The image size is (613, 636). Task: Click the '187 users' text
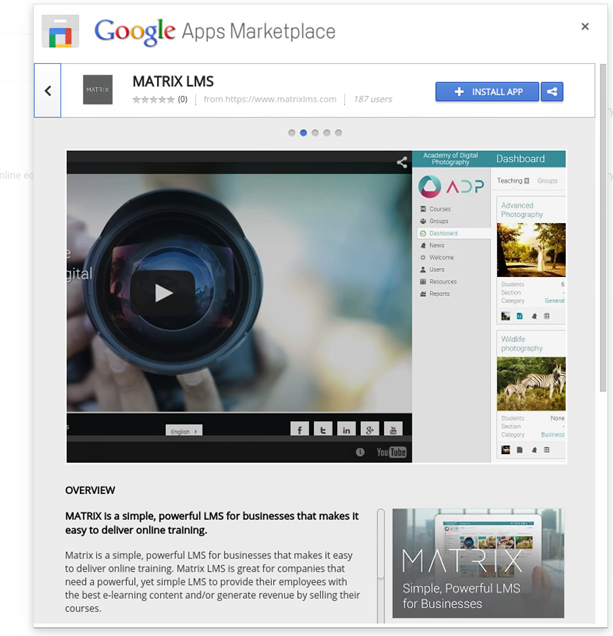click(372, 99)
